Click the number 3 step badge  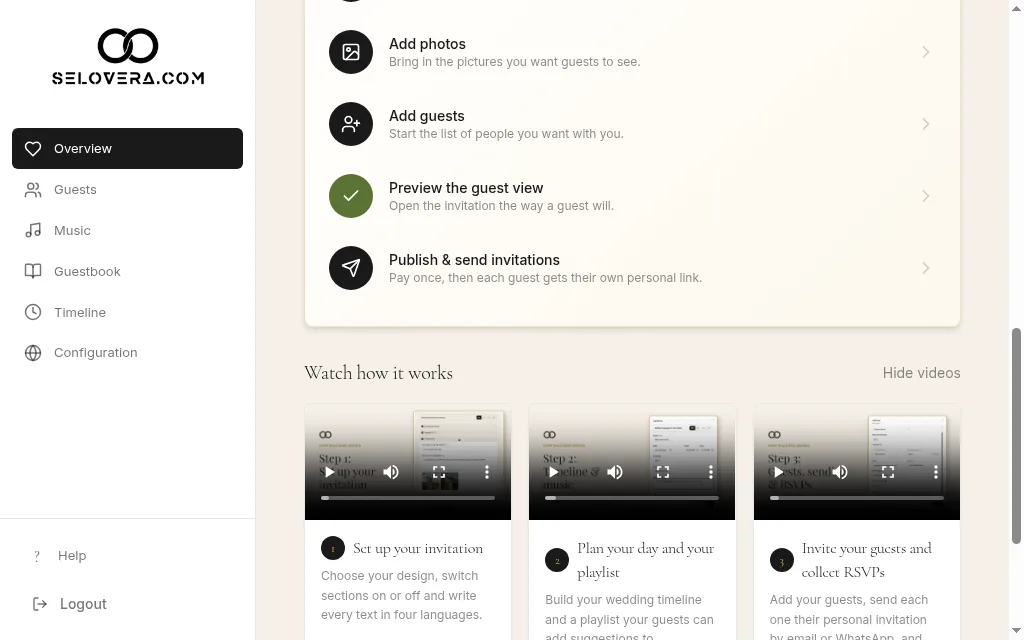tap(781, 560)
